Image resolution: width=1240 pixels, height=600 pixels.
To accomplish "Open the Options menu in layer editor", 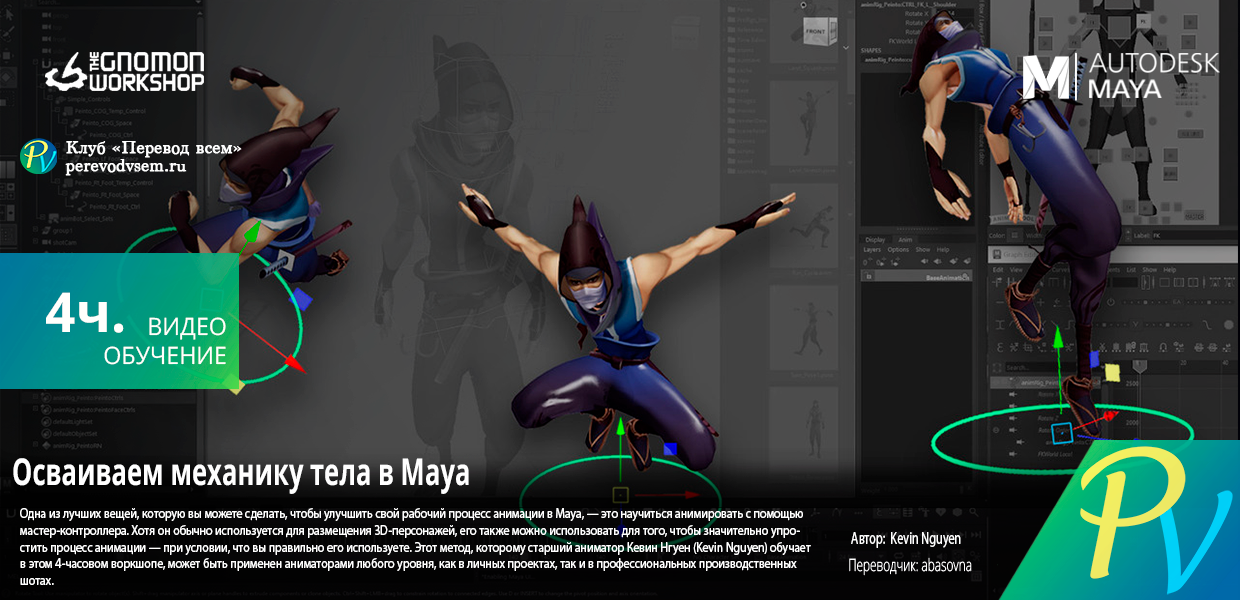I will click(x=899, y=250).
